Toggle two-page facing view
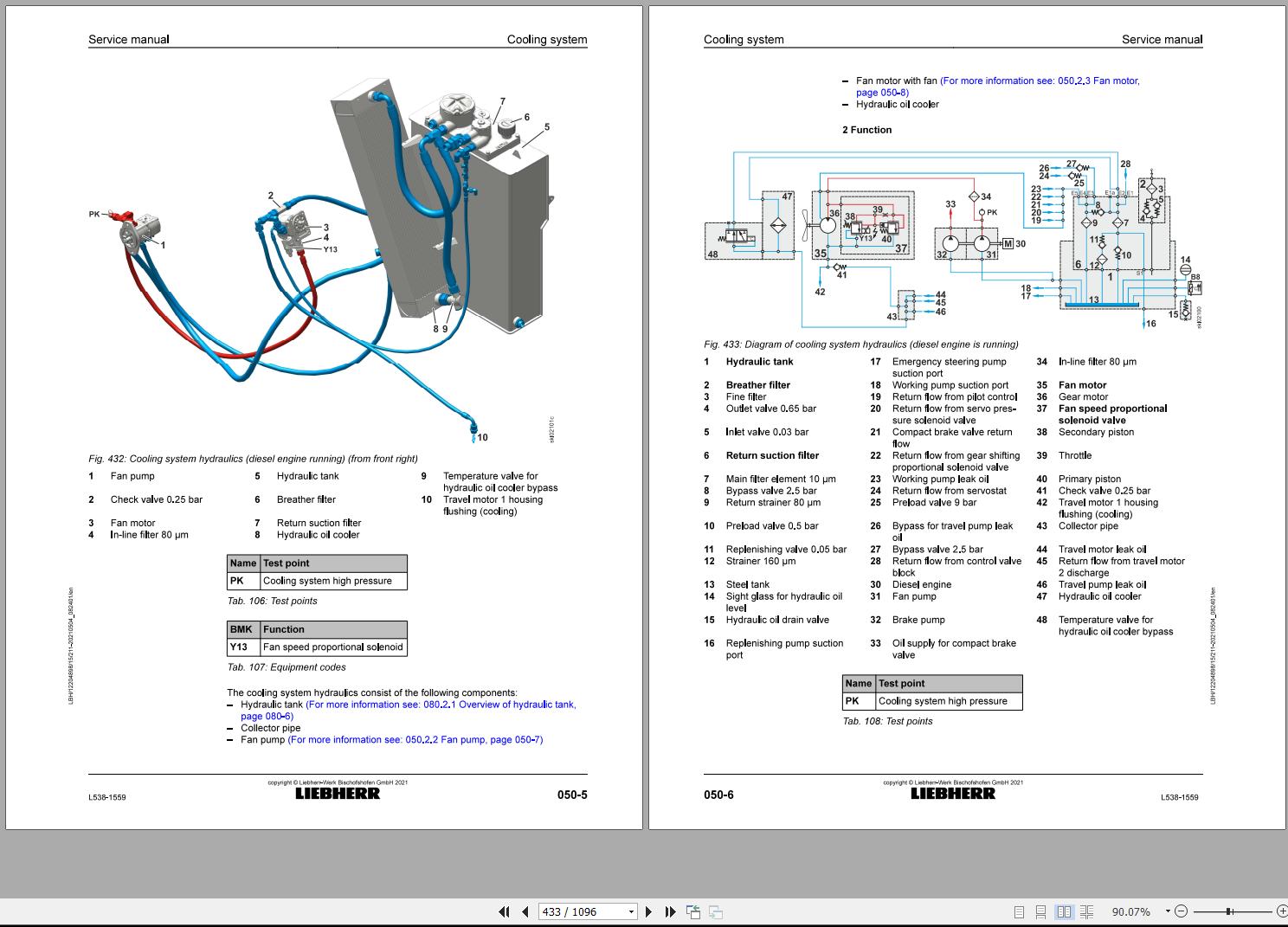The width and height of the screenshot is (1288, 927). pyautogui.click(x=1064, y=911)
